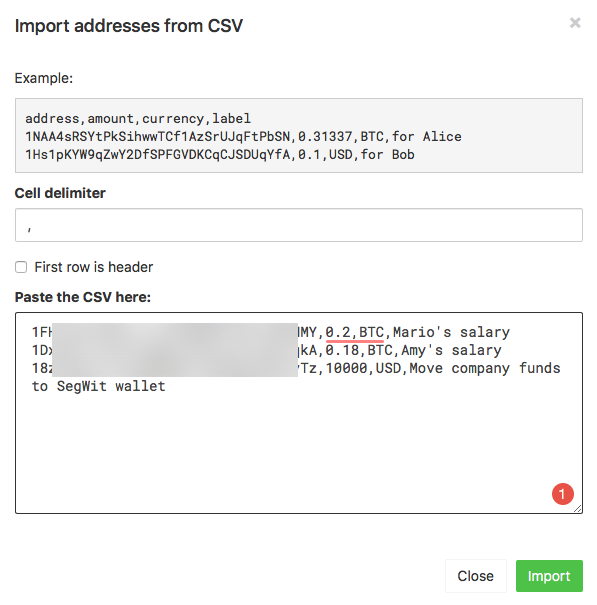Viewport: 597px width, 605px height.
Task: Click the Close button
Action: pyautogui.click(x=475, y=576)
